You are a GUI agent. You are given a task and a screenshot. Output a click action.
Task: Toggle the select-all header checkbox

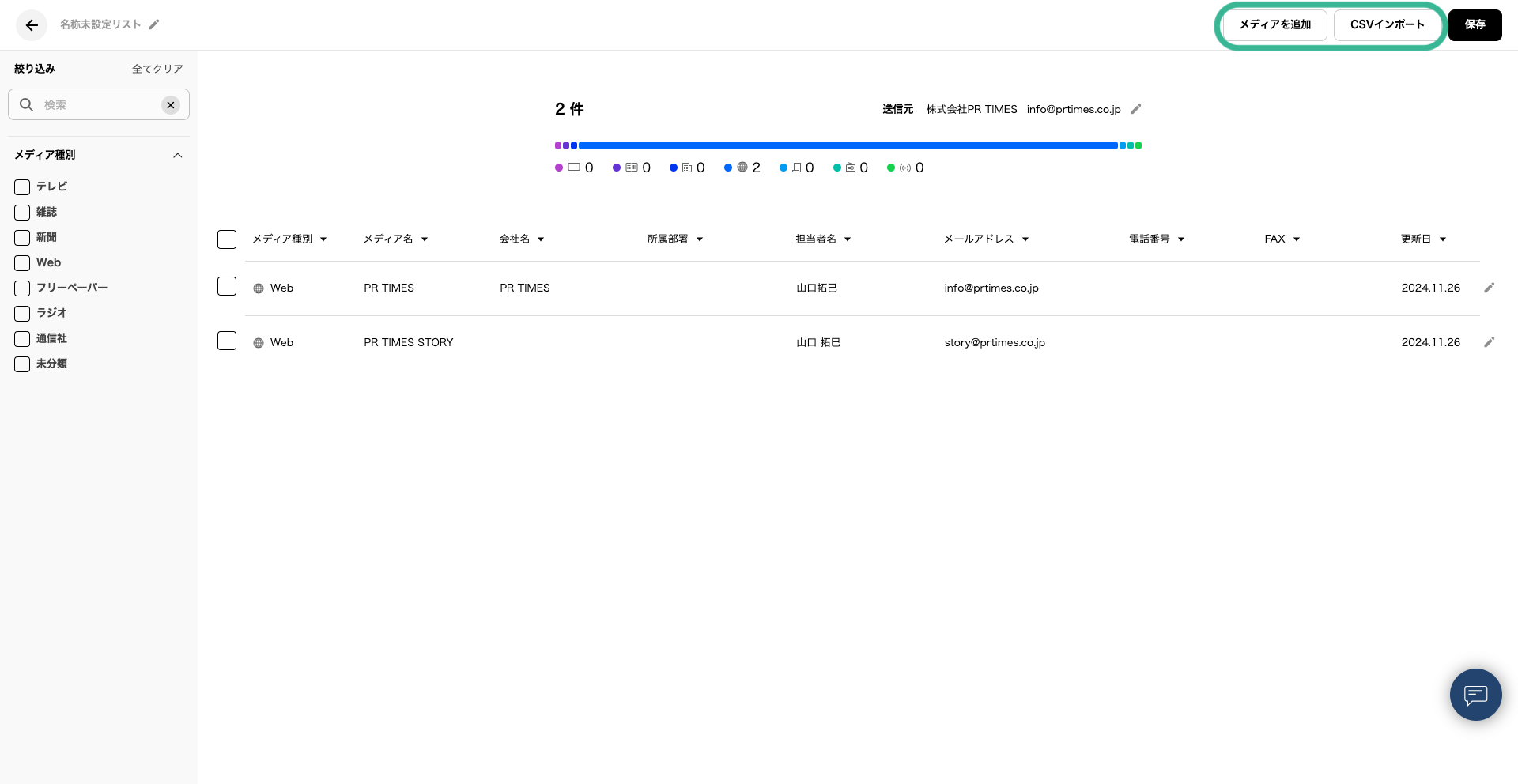[227, 239]
